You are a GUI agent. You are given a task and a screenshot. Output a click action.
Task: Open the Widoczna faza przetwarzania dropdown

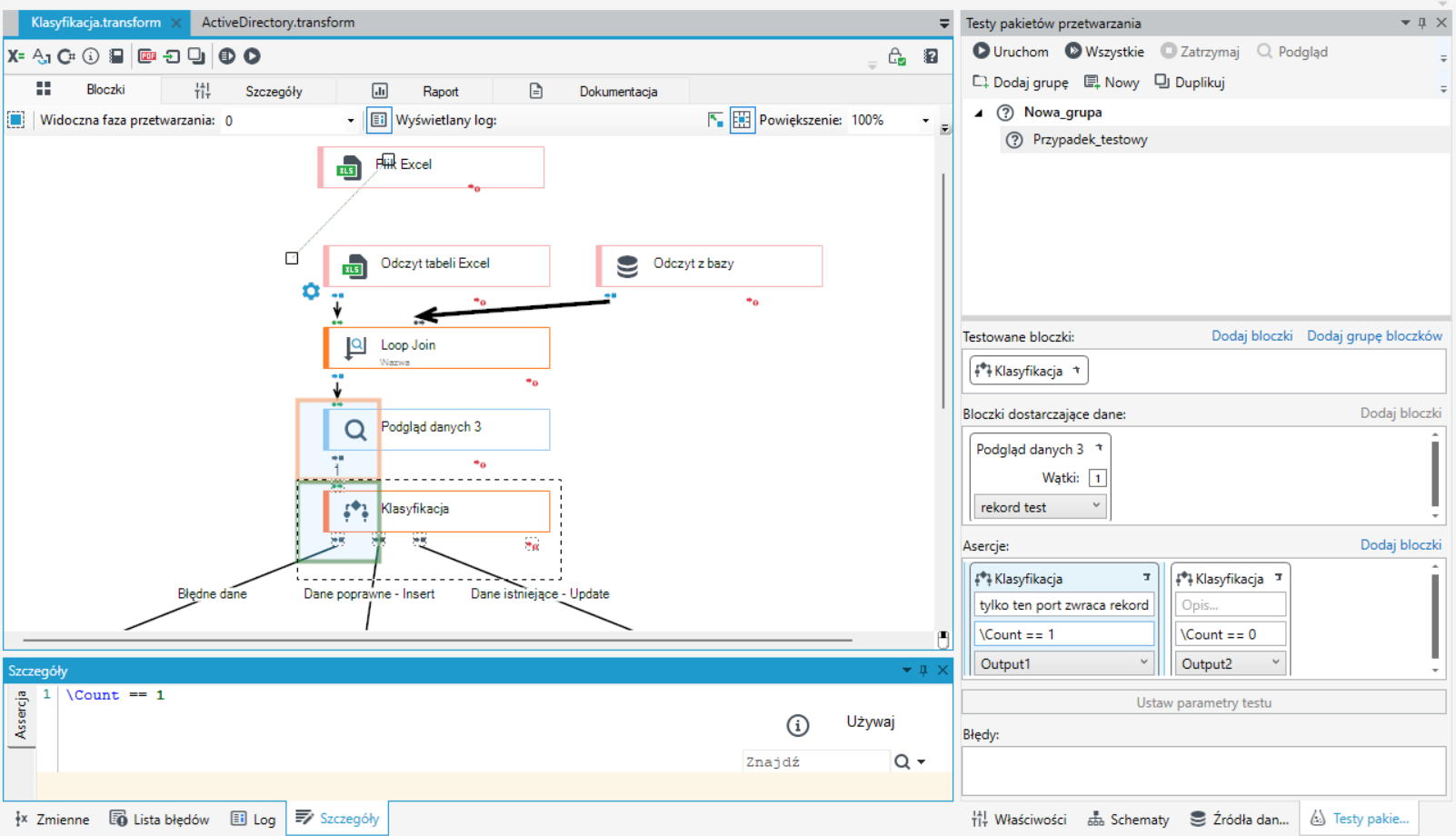tap(289, 120)
